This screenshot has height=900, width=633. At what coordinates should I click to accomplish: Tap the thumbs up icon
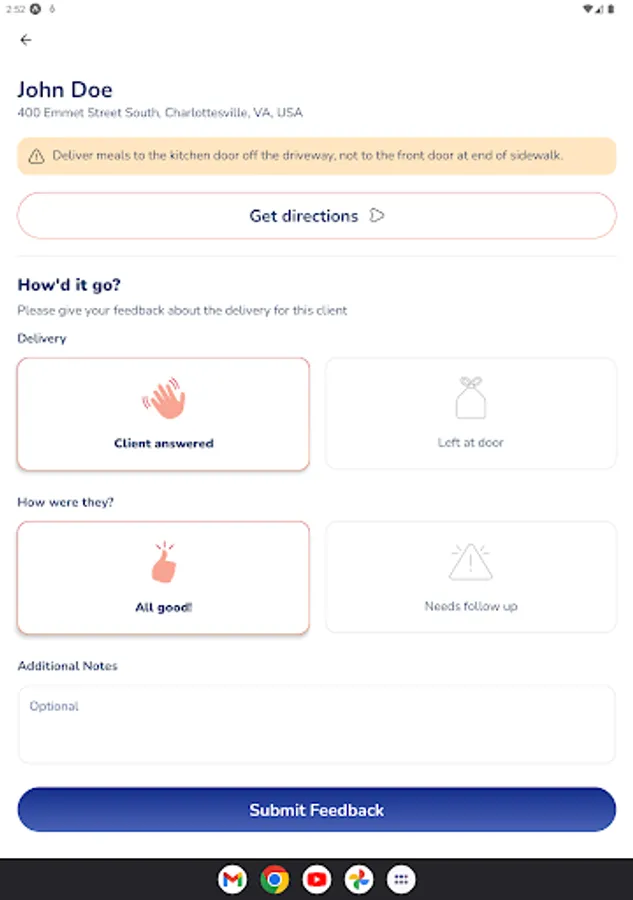click(163, 563)
